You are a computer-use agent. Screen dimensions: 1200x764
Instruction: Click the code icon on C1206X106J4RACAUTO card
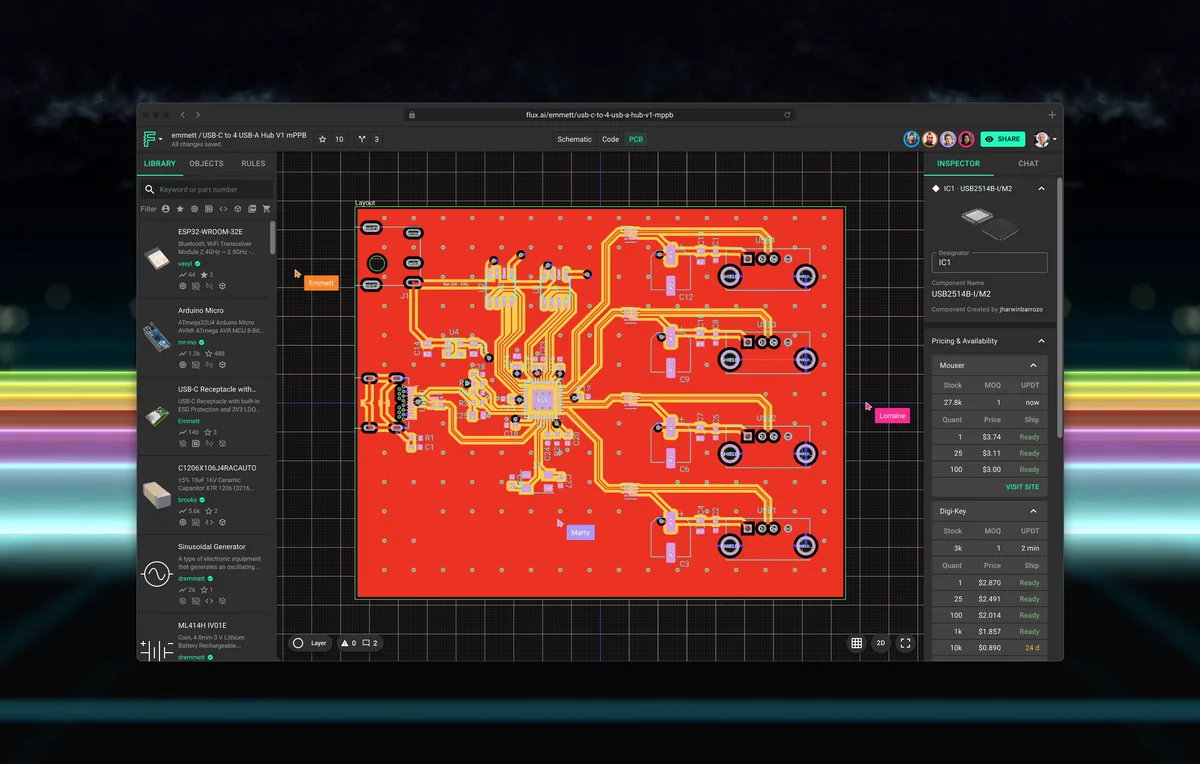(x=209, y=521)
